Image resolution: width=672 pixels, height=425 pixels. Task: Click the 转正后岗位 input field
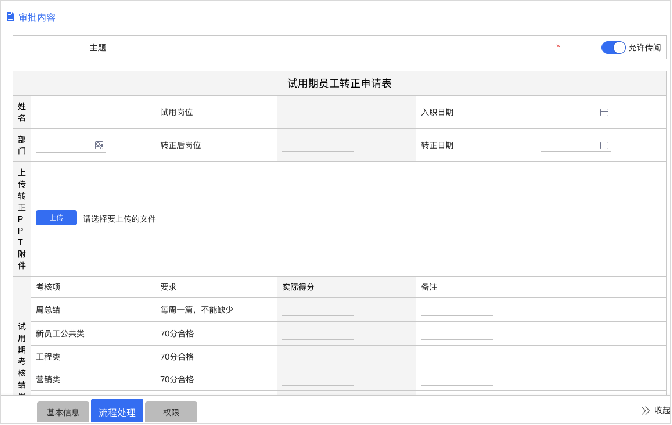point(318,146)
